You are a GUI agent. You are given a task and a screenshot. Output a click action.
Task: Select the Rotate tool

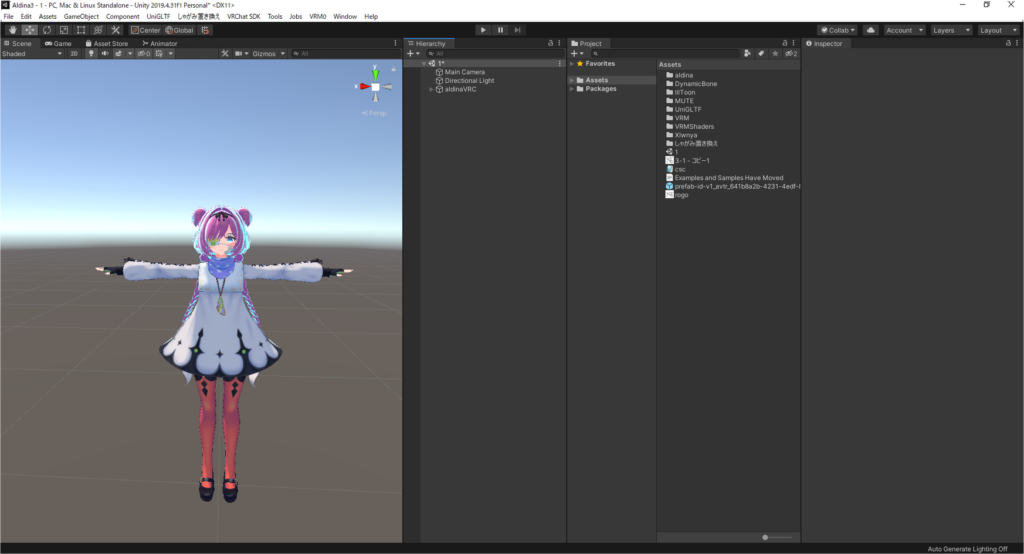click(x=47, y=30)
